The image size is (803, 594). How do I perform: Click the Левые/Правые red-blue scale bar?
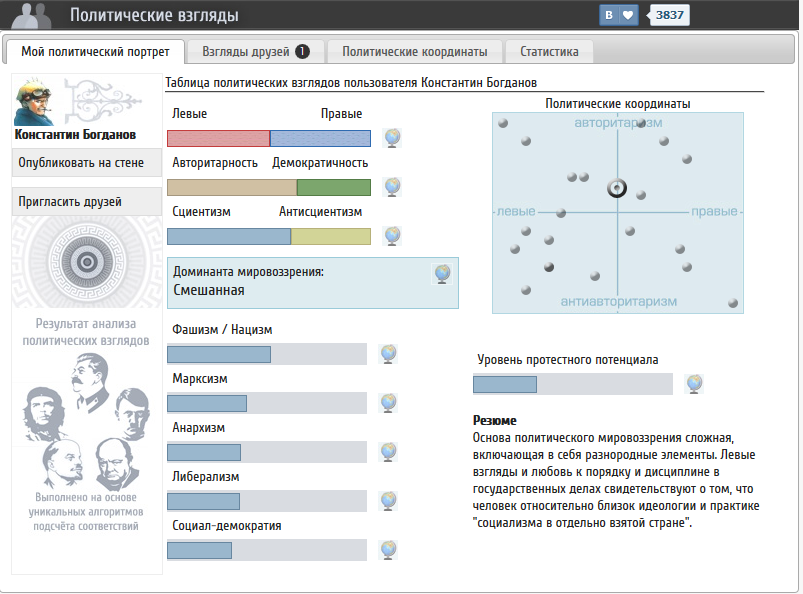(x=268, y=138)
